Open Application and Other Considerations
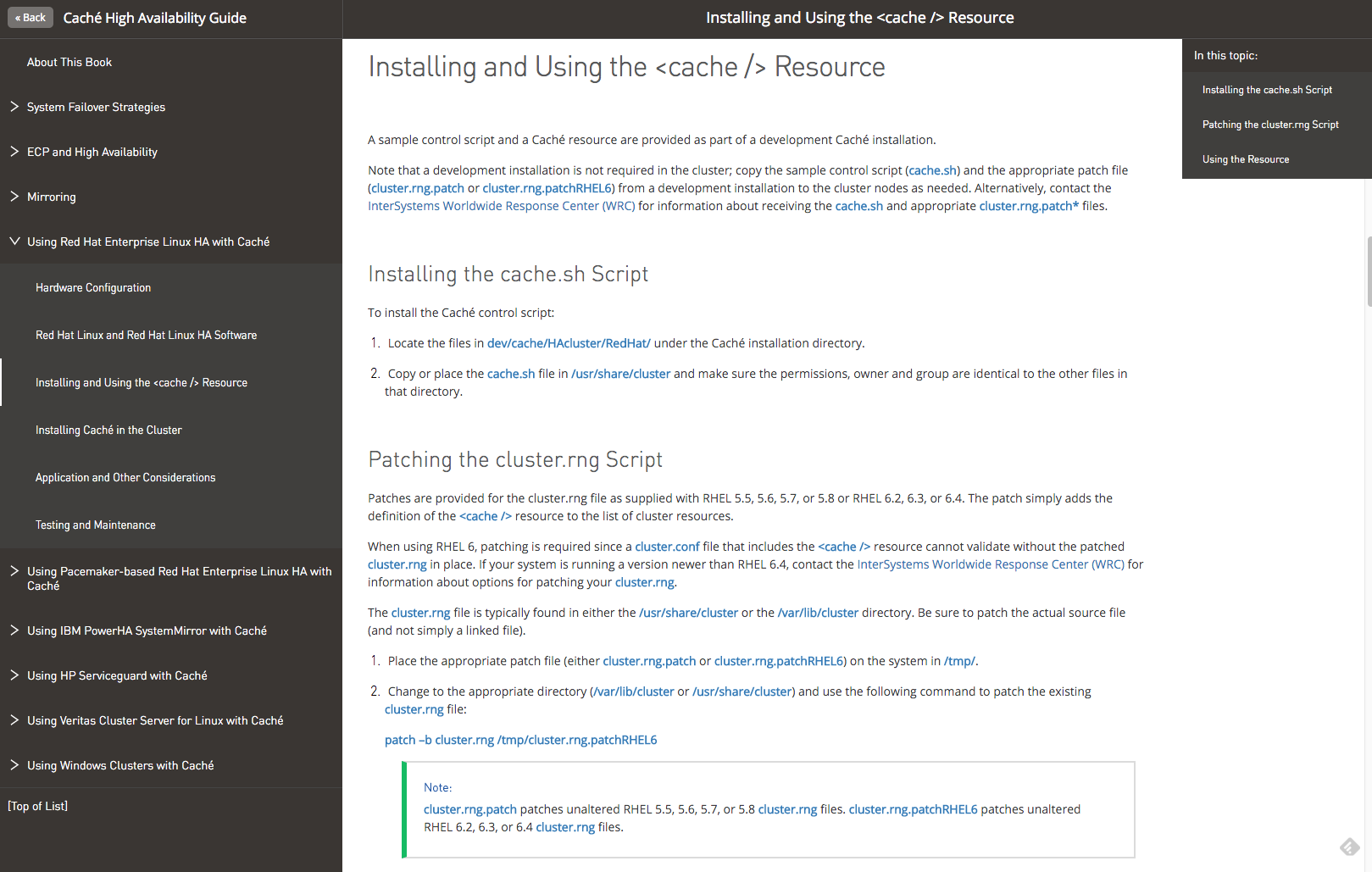The width and height of the screenshot is (1372, 872). pyautogui.click(x=125, y=478)
